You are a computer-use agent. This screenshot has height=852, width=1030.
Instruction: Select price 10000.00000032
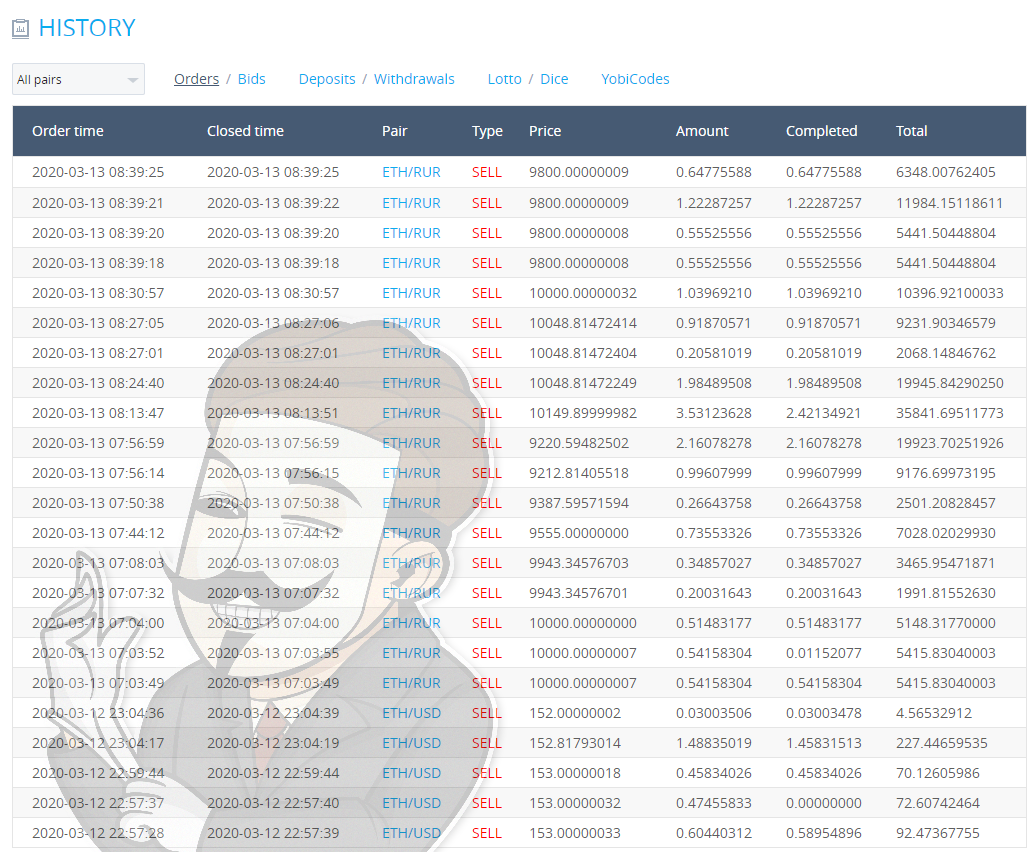583,293
